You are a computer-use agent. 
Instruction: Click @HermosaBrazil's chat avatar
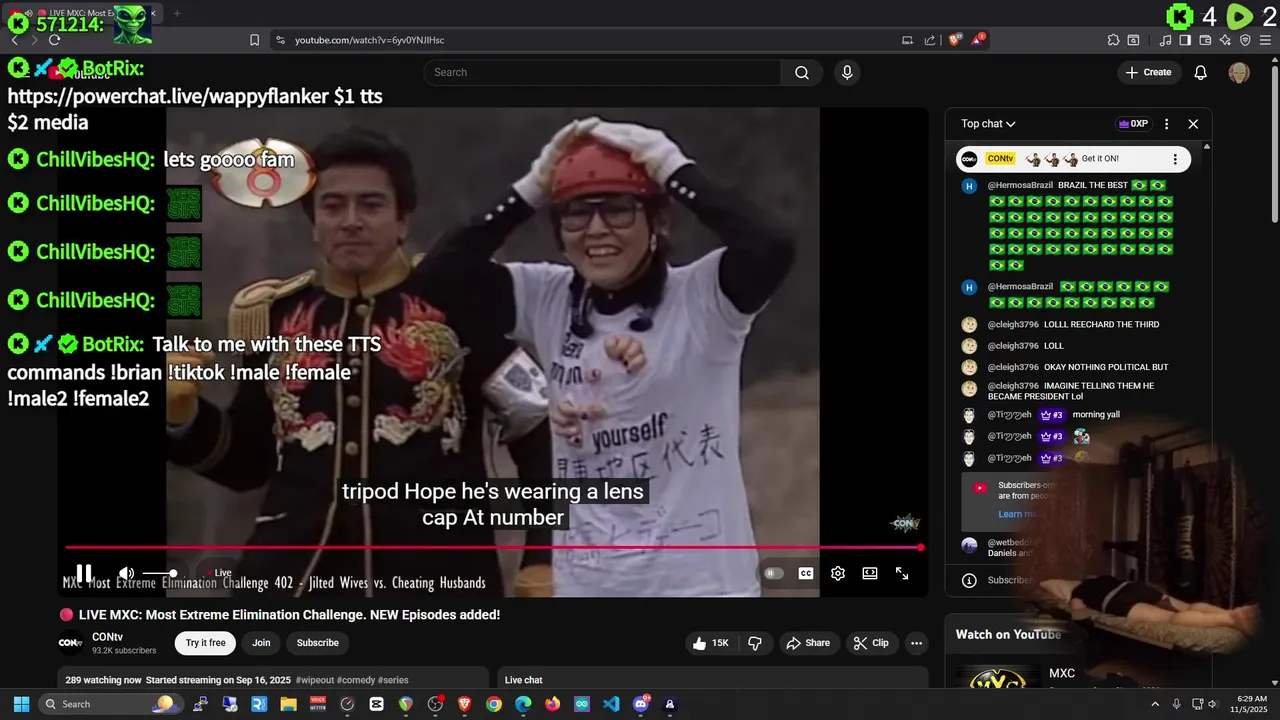(x=968, y=186)
